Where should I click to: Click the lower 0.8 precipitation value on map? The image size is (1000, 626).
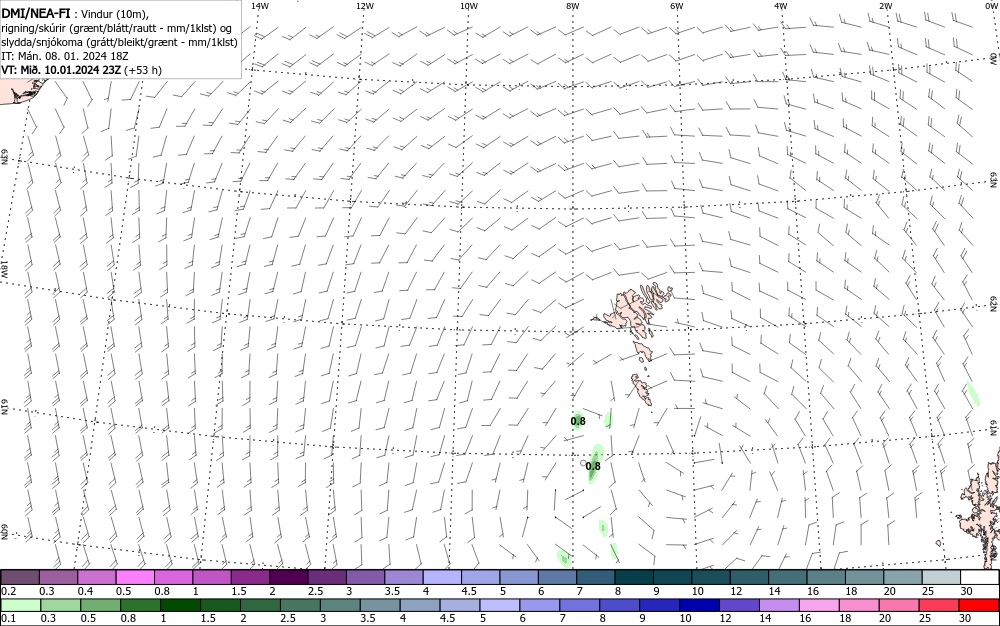pyautogui.click(x=593, y=466)
